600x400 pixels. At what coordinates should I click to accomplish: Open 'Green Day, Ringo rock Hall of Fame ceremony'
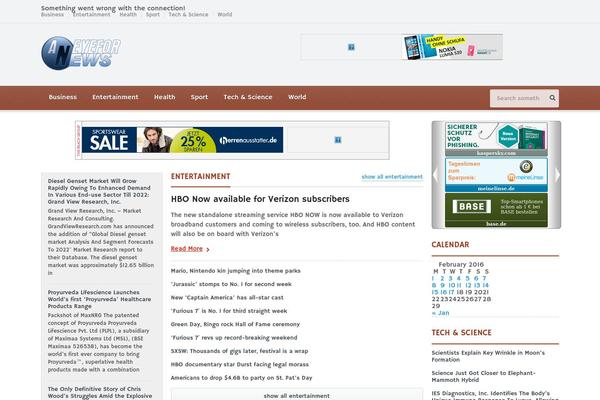tap(235, 324)
